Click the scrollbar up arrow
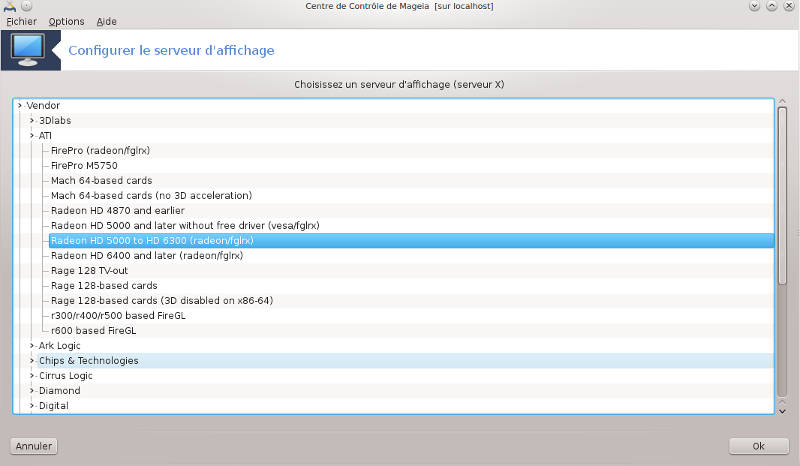800x466 pixels. (782, 101)
